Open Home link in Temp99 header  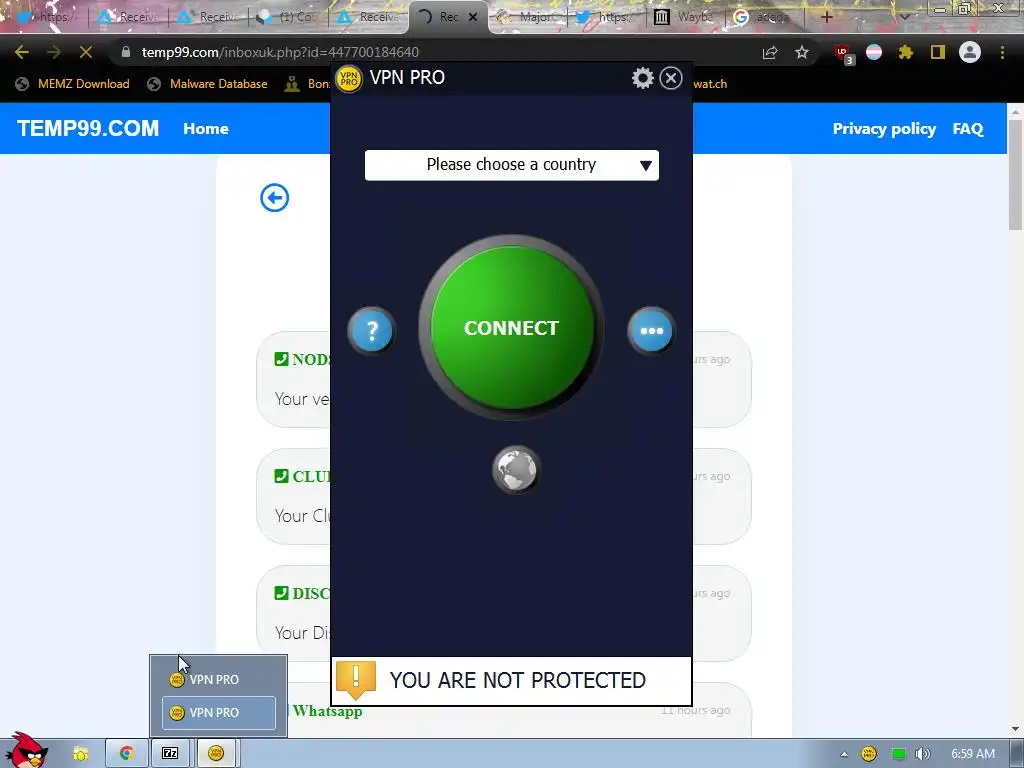click(x=206, y=129)
